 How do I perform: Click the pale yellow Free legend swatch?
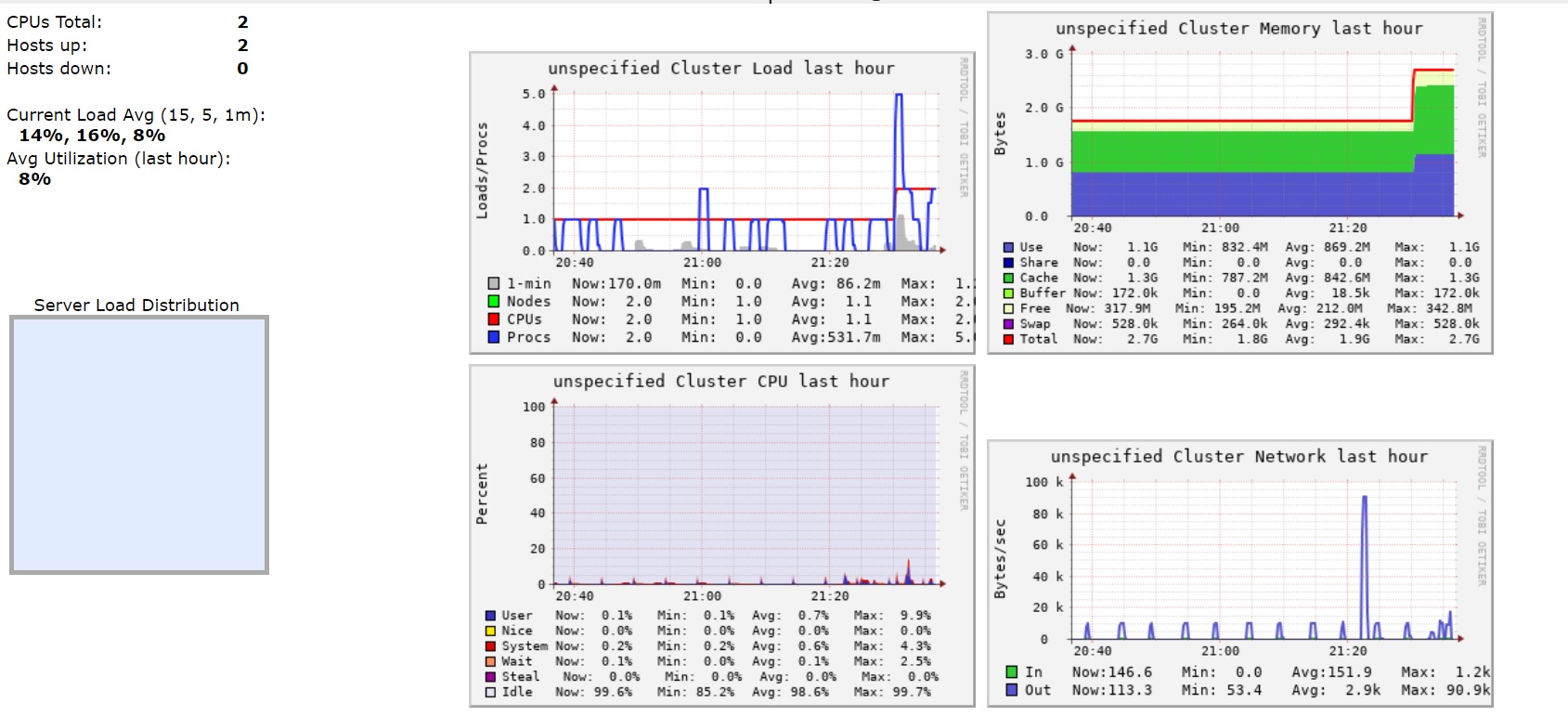(x=1008, y=308)
